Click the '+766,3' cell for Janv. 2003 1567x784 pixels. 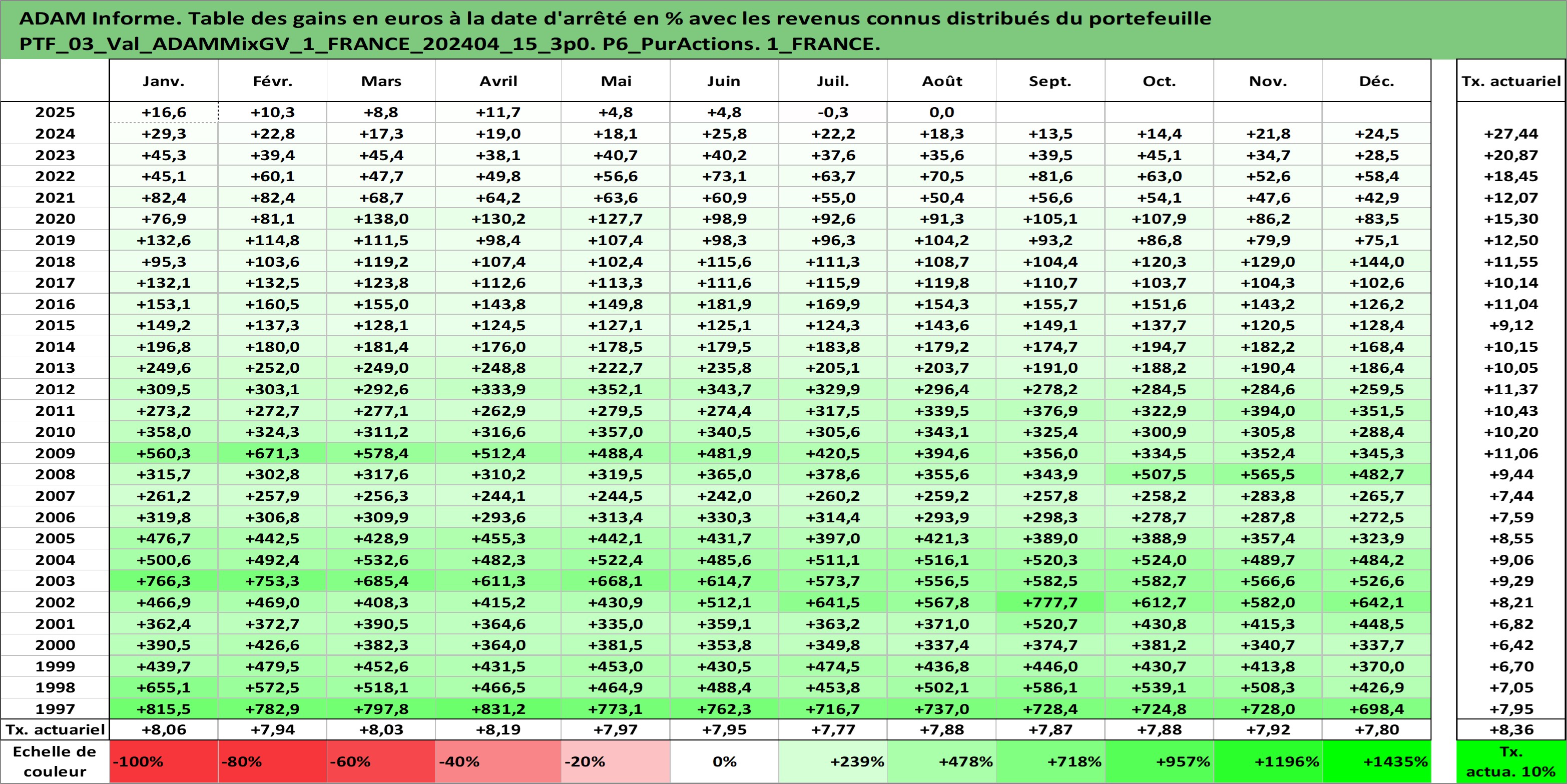(164, 581)
